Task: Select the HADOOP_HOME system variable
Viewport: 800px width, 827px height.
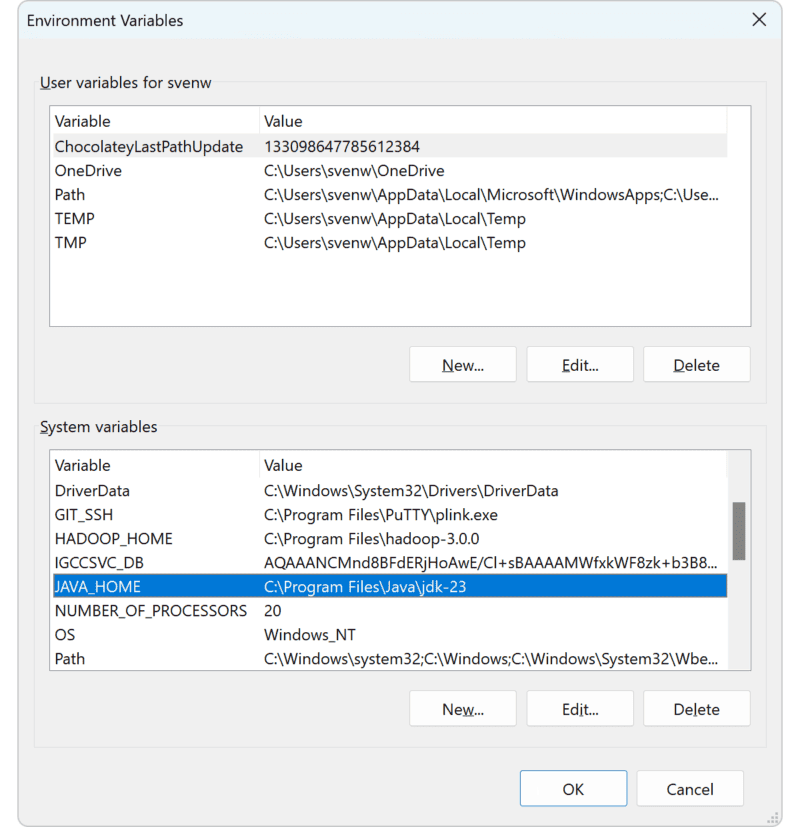Action: (x=150, y=538)
